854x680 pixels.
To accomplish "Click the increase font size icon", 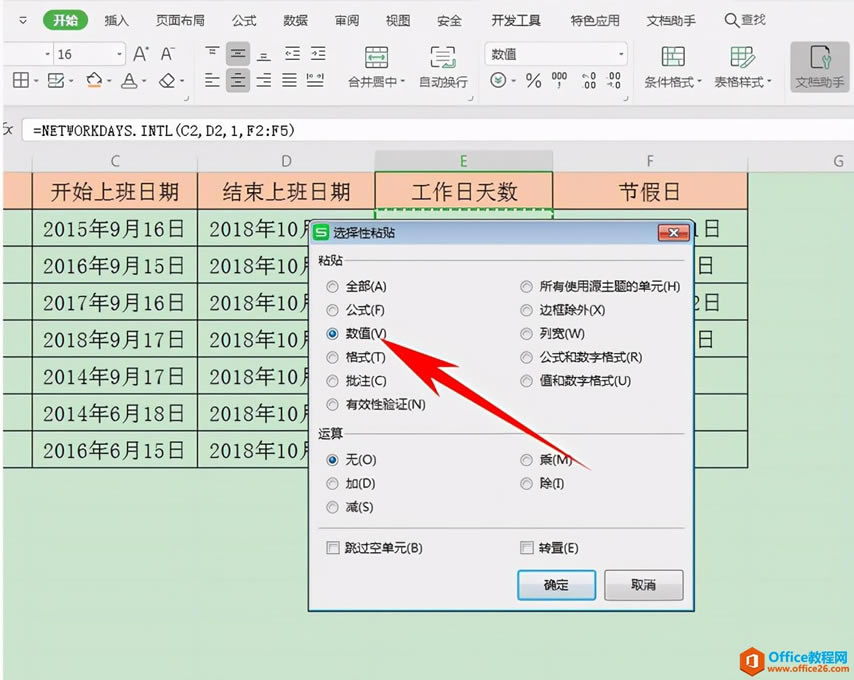I will [x=141, y=53].
